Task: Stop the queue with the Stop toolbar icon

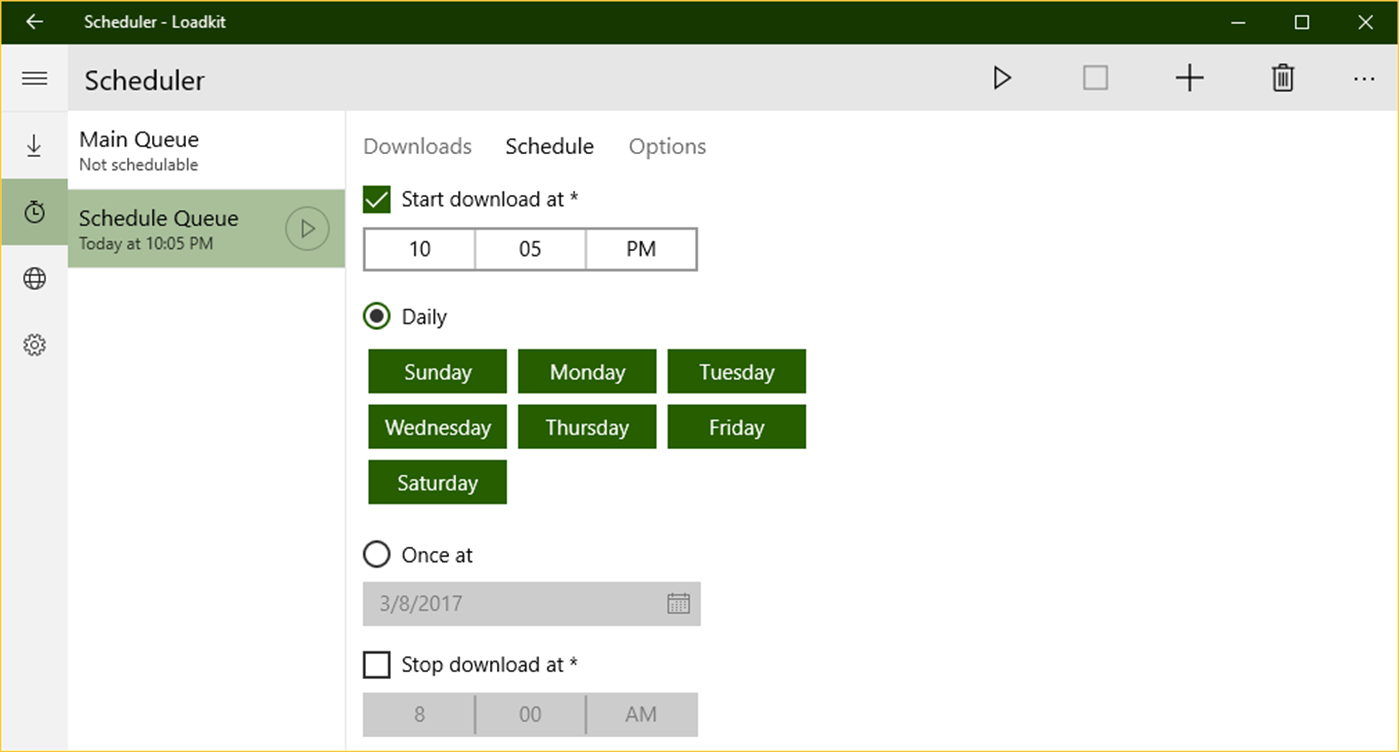Action: tap(1095, 77)
